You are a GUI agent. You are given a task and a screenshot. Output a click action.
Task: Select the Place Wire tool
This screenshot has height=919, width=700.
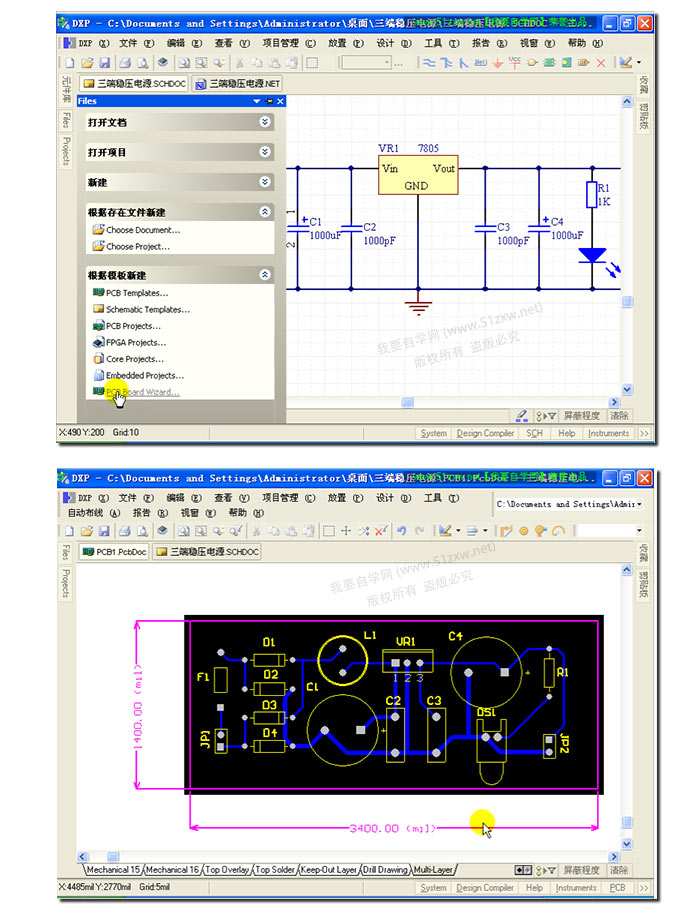[x=429, y=63]
